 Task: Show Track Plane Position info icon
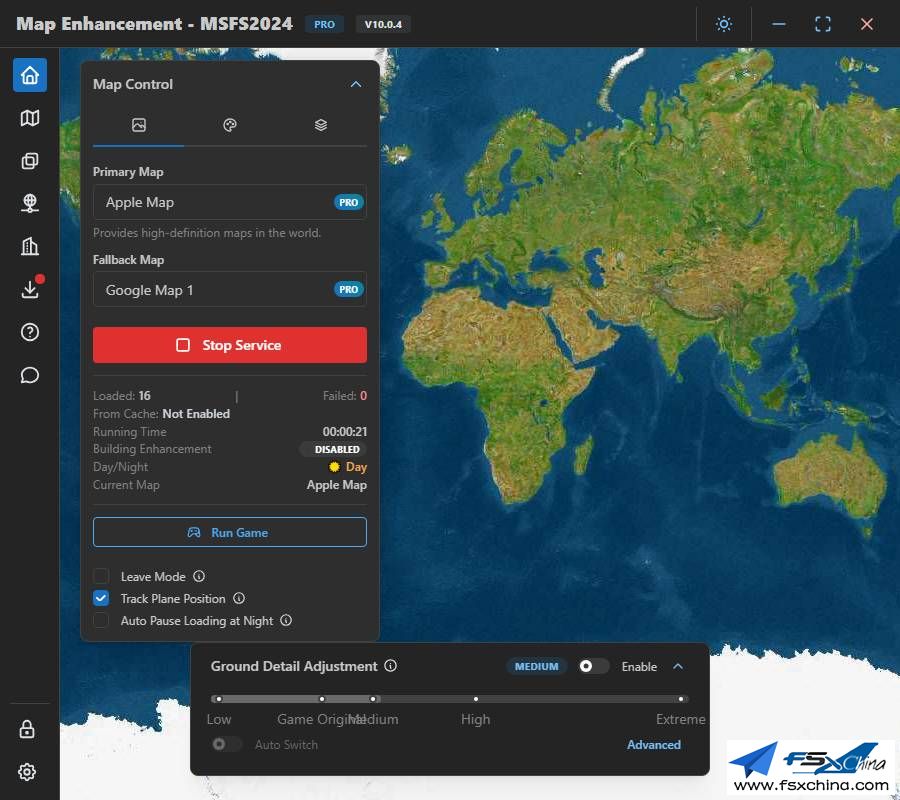coord(239,599)
